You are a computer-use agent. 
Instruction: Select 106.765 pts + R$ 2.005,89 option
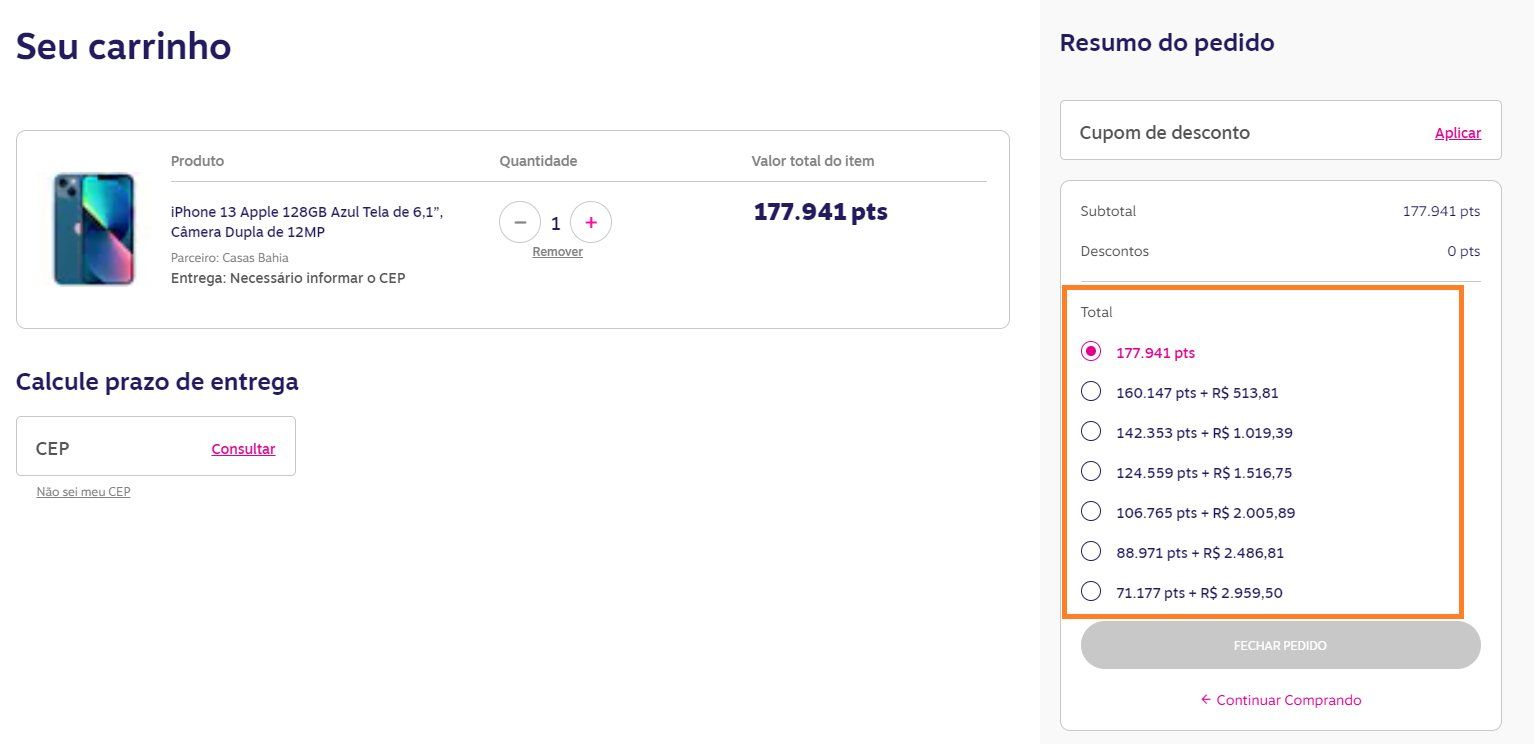[x=1091, y=512]
